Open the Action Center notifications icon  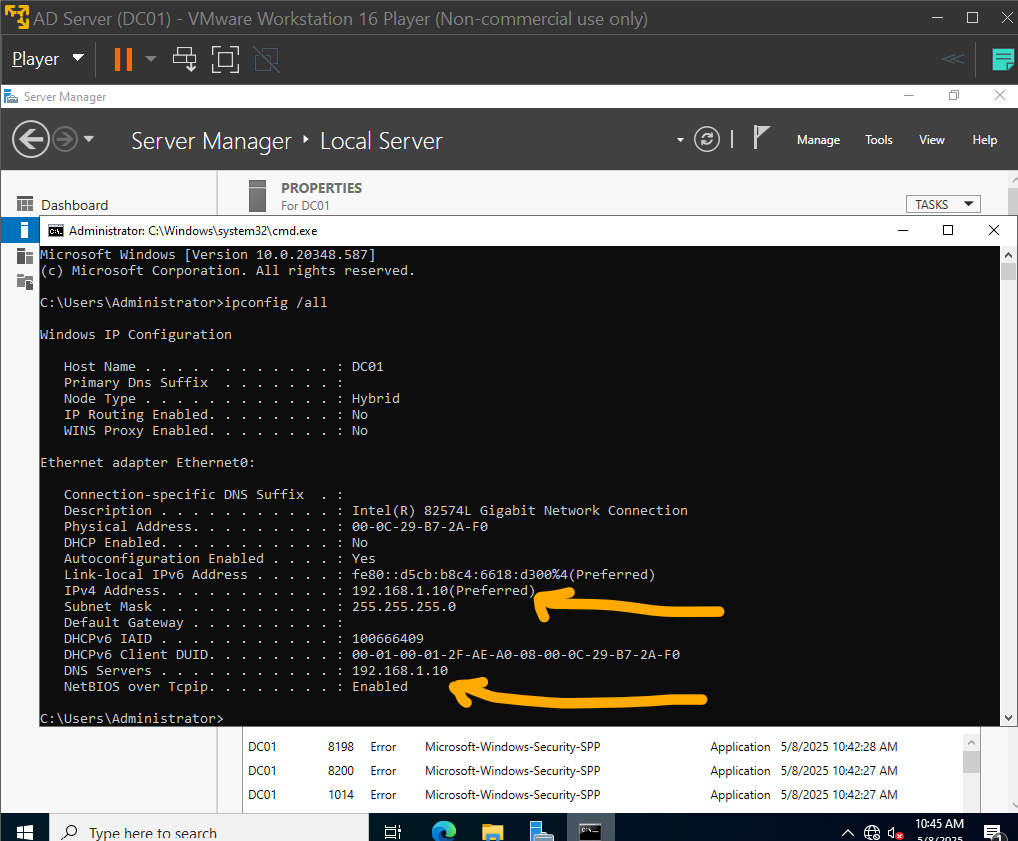pos(991,831)
